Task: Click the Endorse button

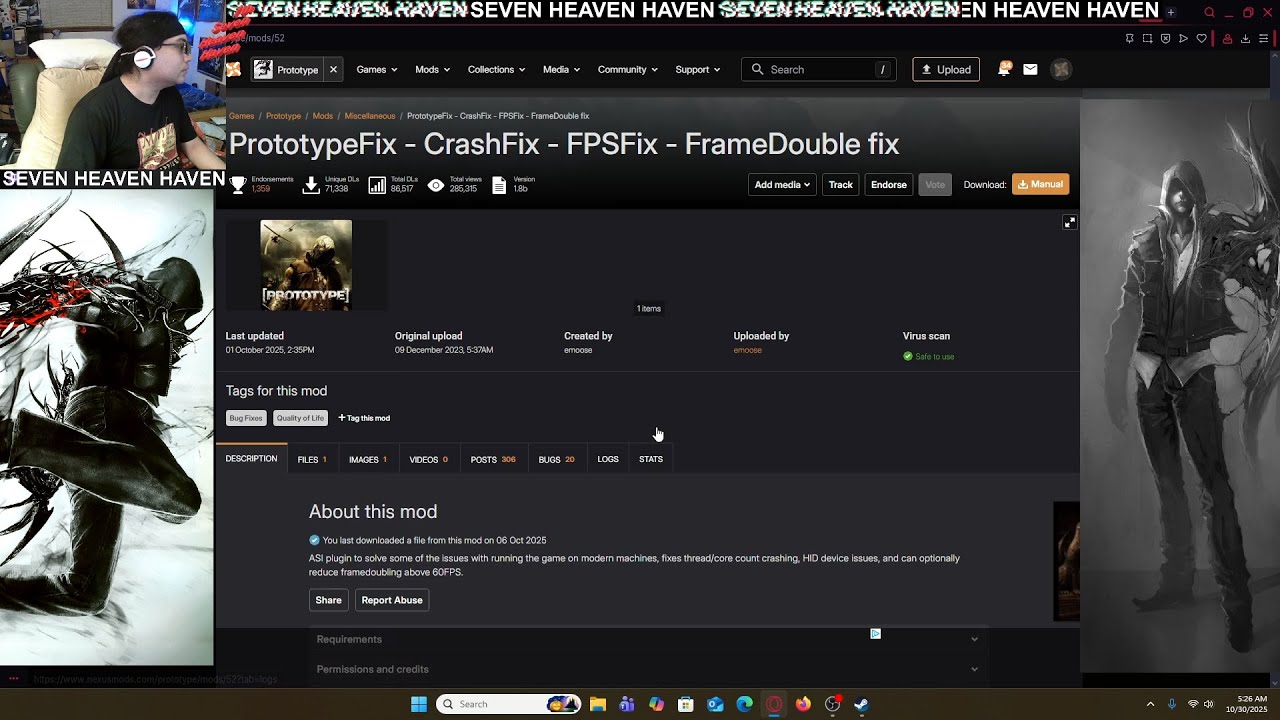Action: point(889,184)
